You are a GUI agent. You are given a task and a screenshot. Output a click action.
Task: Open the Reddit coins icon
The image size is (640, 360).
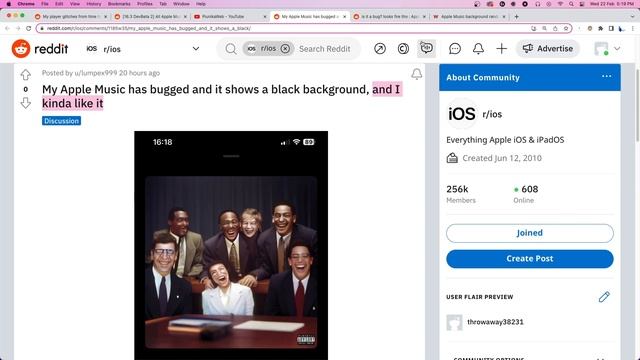[x=403, y=49]
